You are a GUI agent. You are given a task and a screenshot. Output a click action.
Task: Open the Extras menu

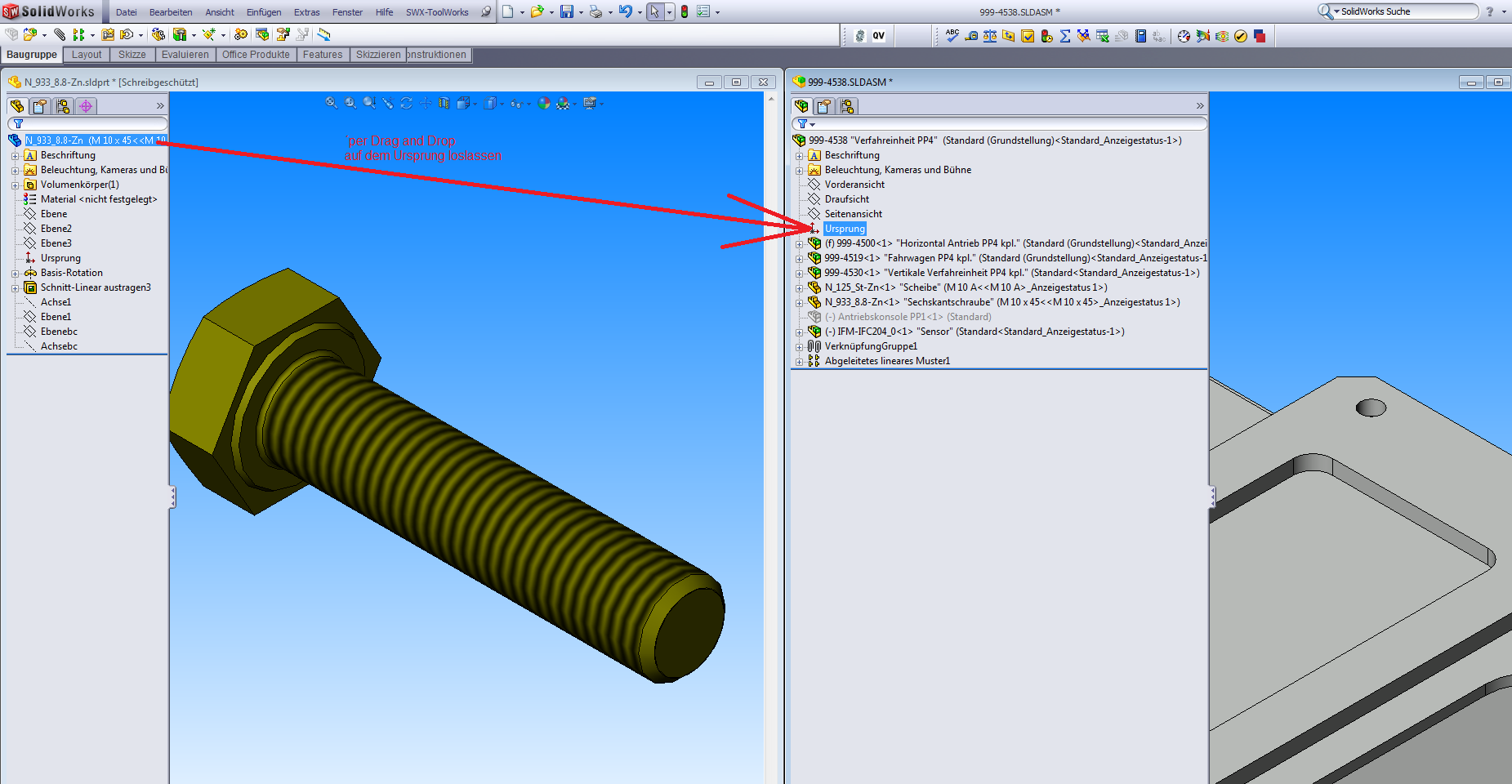[x=307, y=12]
